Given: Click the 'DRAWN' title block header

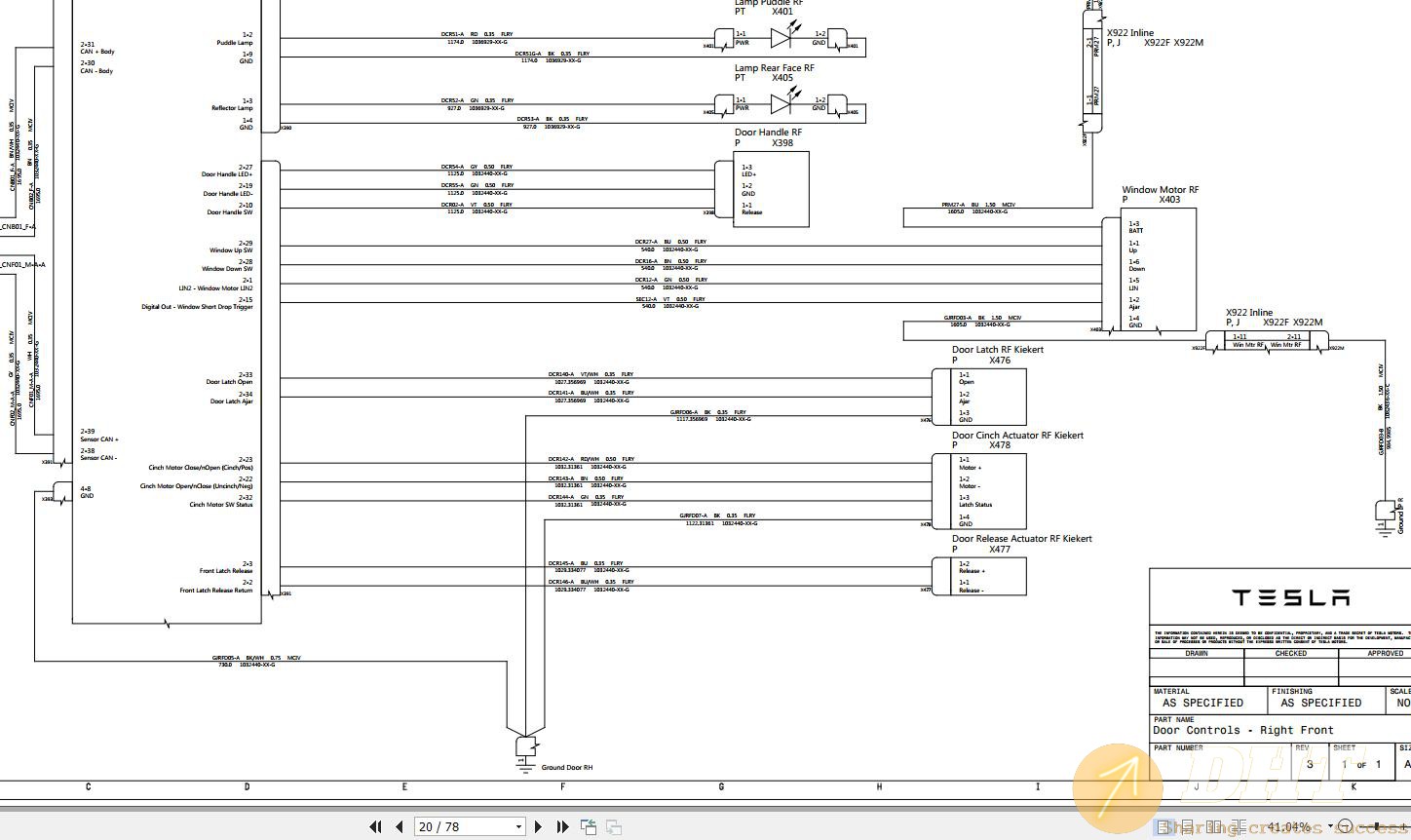Looking at the screenshot, I should pyautogui.click(x=1197, y=654).
